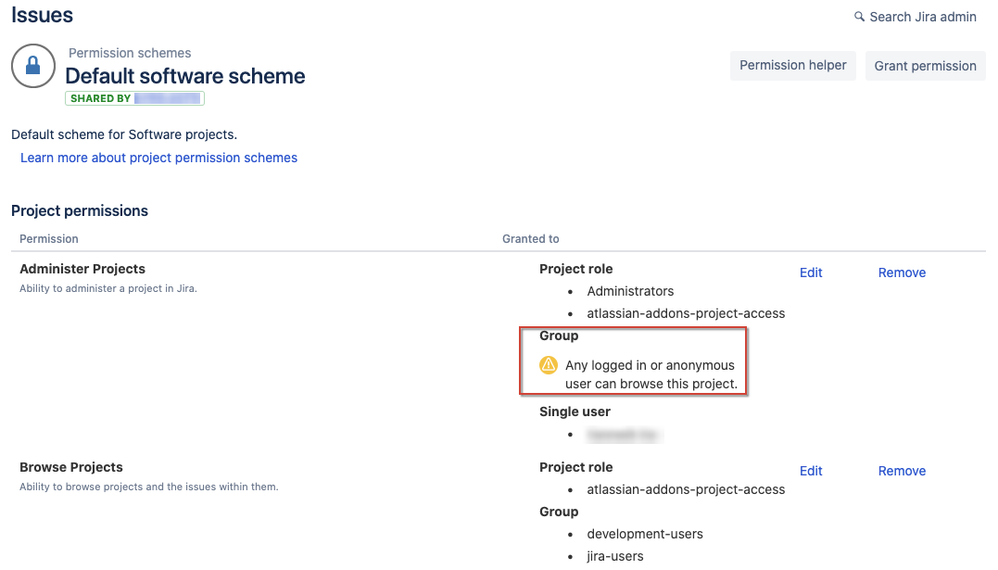This screenshot has height=570, width=998.
Task: Select the development-users group entry
Action: pos(645,534)
